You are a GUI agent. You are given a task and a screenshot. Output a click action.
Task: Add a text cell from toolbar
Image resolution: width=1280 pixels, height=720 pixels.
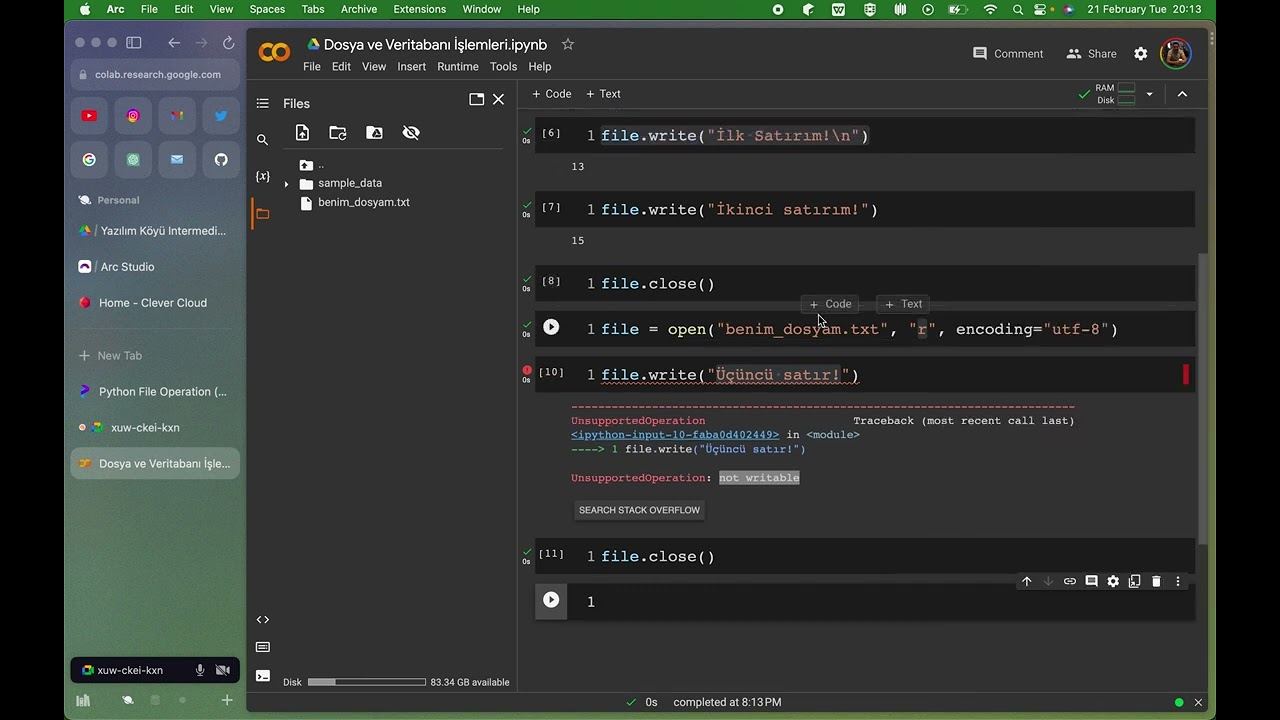click(603, 94)
